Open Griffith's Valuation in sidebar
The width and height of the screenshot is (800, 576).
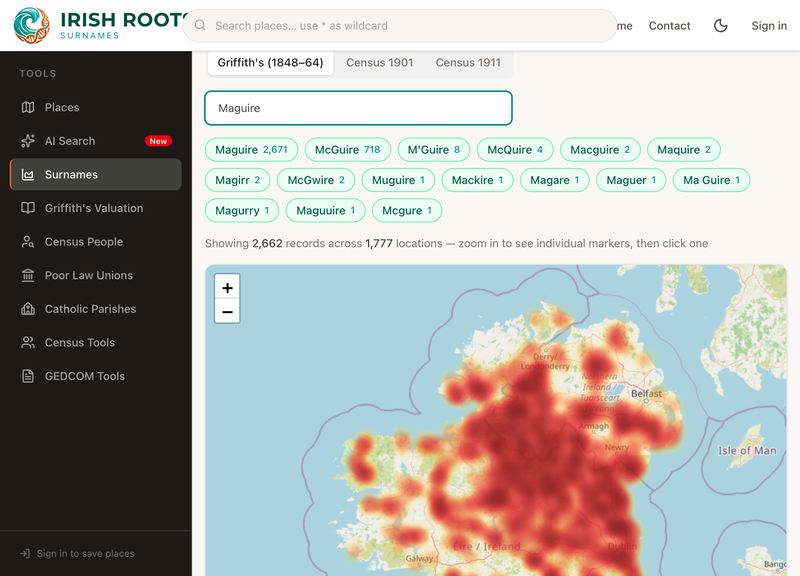96,208
